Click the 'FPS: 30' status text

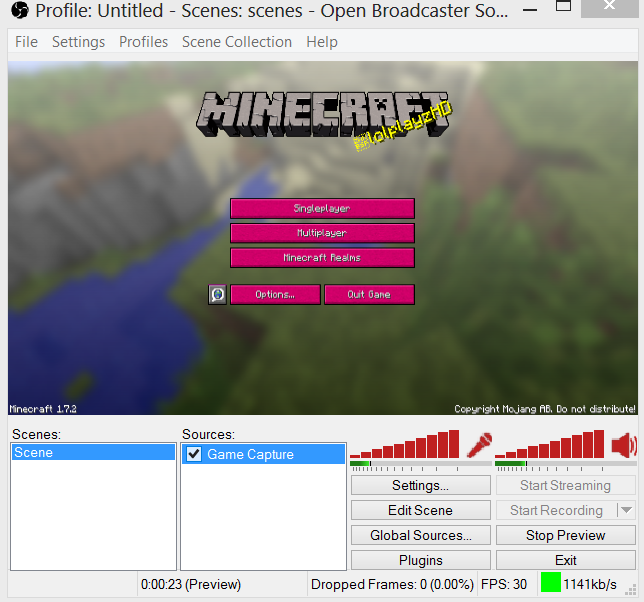point(504,584)
